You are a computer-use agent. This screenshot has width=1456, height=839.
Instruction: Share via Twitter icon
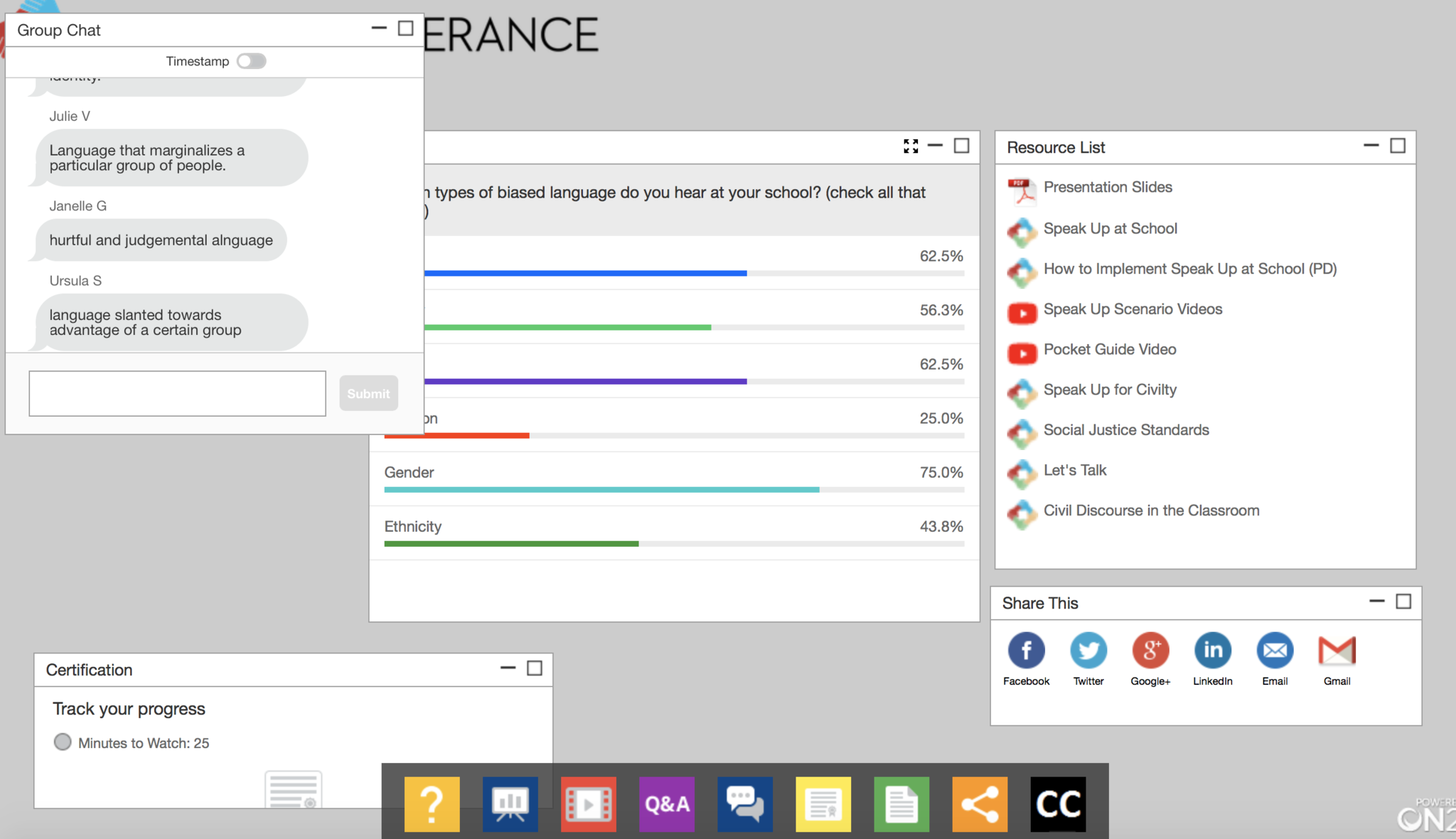(x=1088, y=651)
